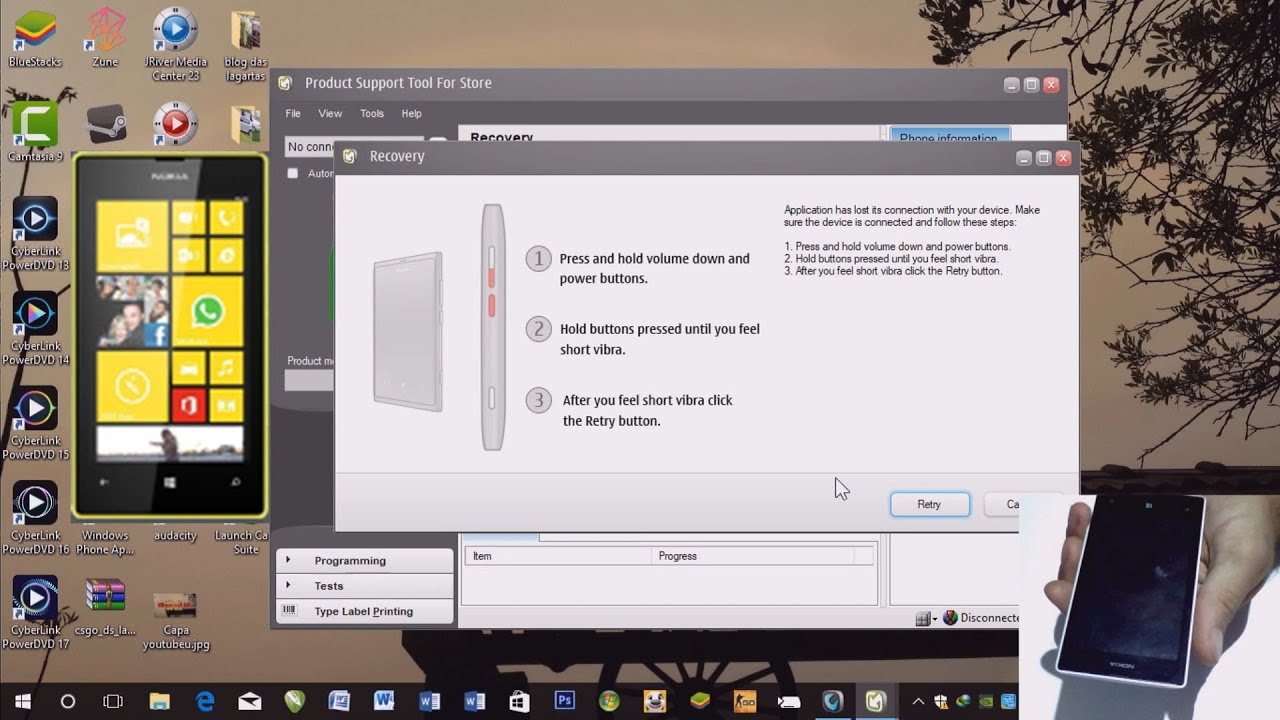Click the Retry button in Recovery dialog
Screen dimensions: 1280x720
tap(929, 504)
